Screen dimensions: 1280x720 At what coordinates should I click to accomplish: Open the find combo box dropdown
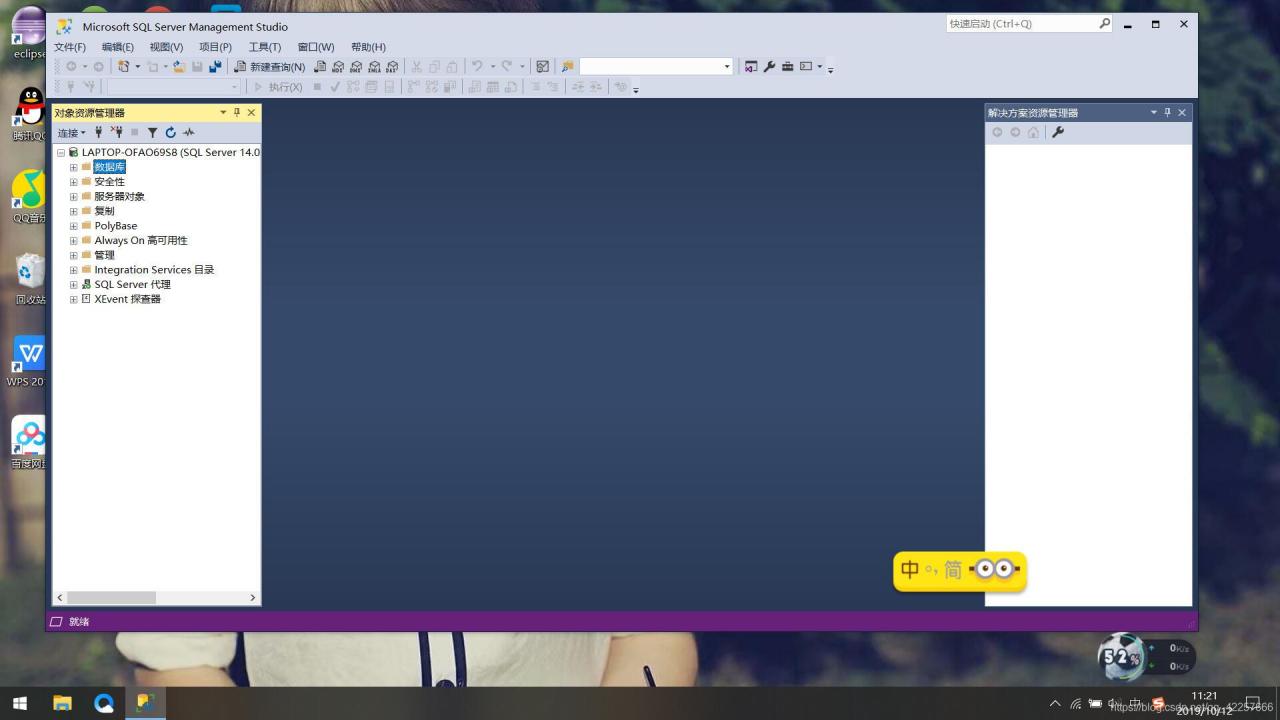[x=727, y=67]
